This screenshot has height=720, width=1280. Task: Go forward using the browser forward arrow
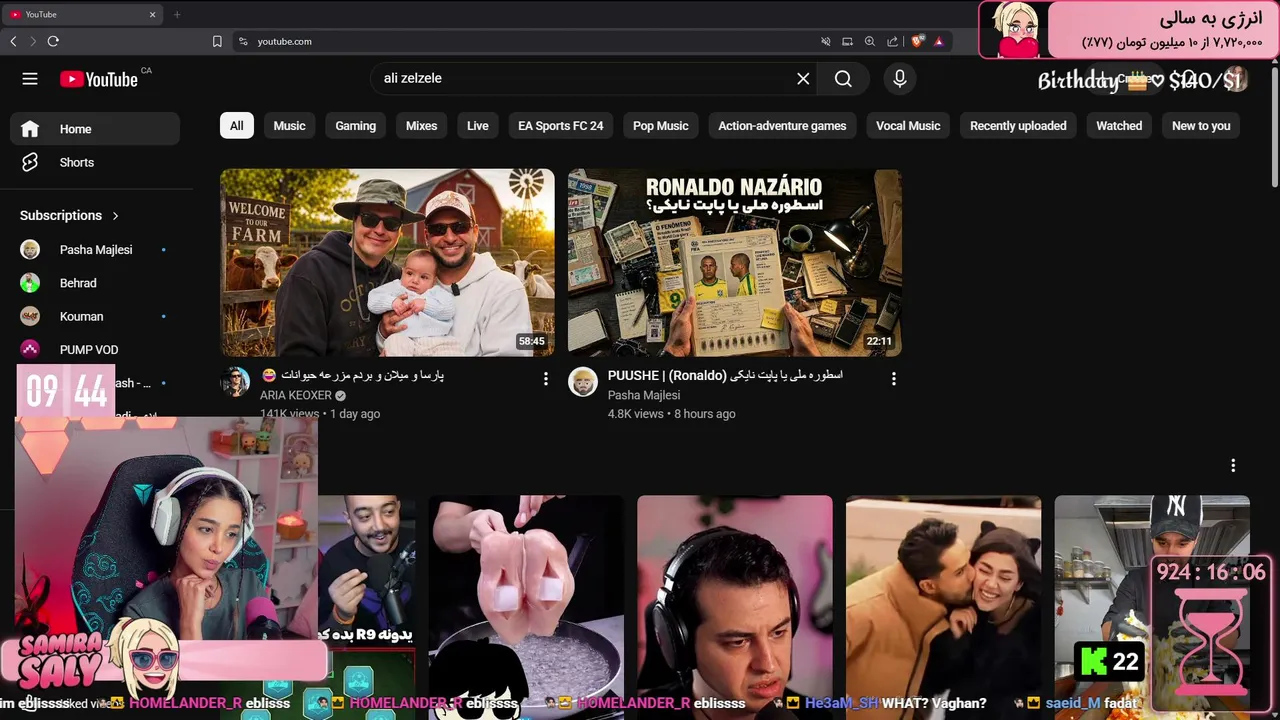coord(33,41)
